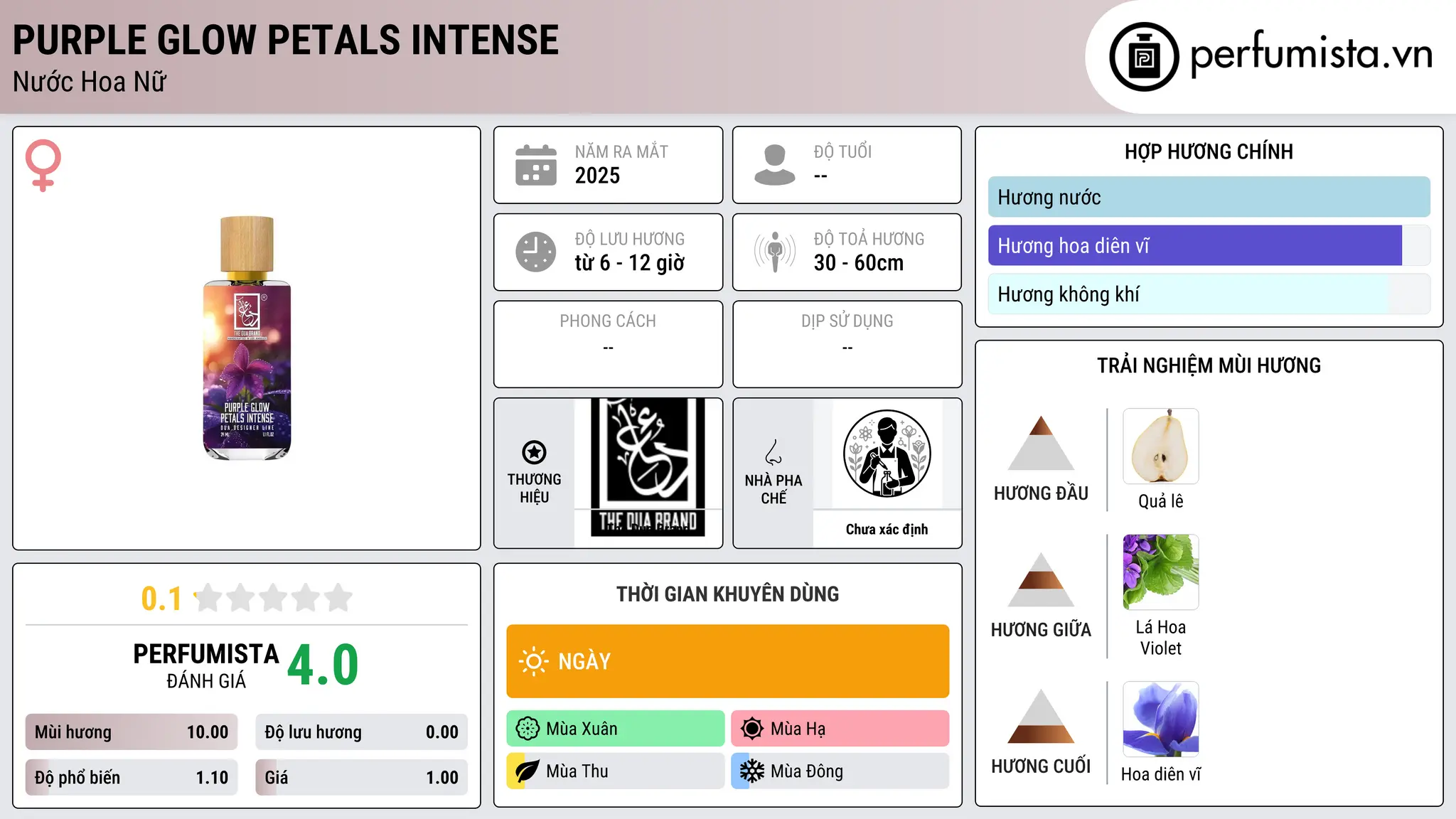Screen dimensions: 1456x819
Task: Click the Giá 1.00 score bar
Action: tap(362, 777)
